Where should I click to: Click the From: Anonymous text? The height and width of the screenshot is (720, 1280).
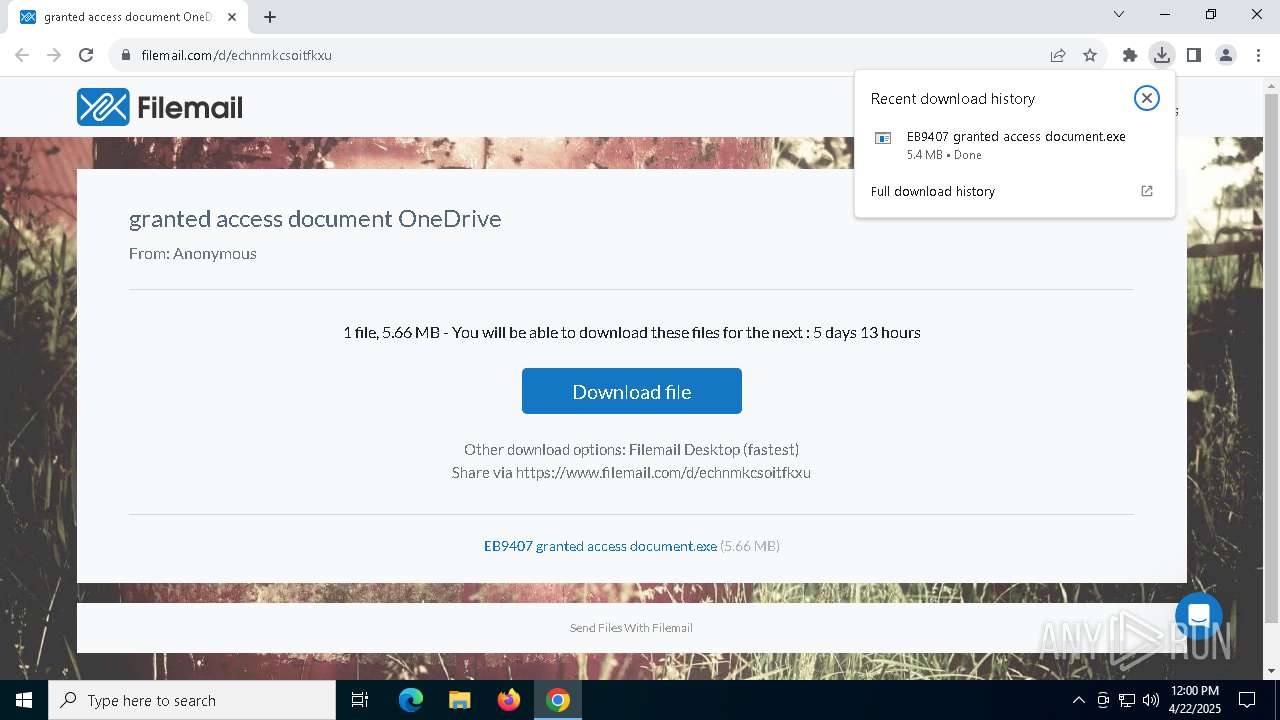(x=193, y=254)
